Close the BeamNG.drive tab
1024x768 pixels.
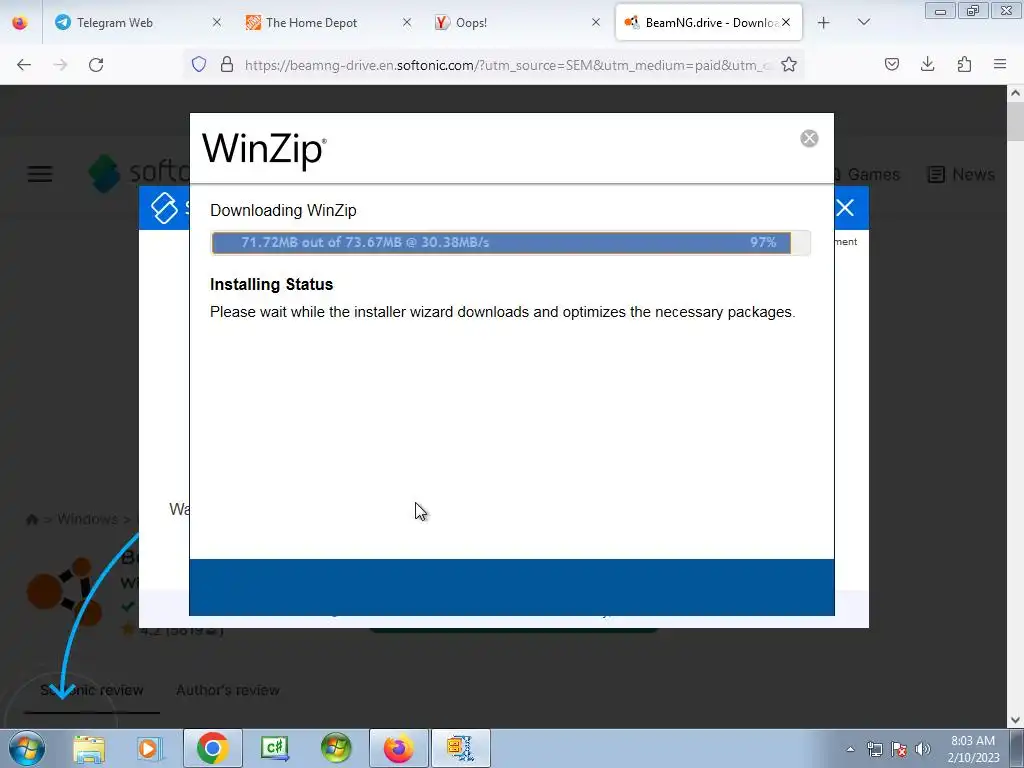click(786, 23)
